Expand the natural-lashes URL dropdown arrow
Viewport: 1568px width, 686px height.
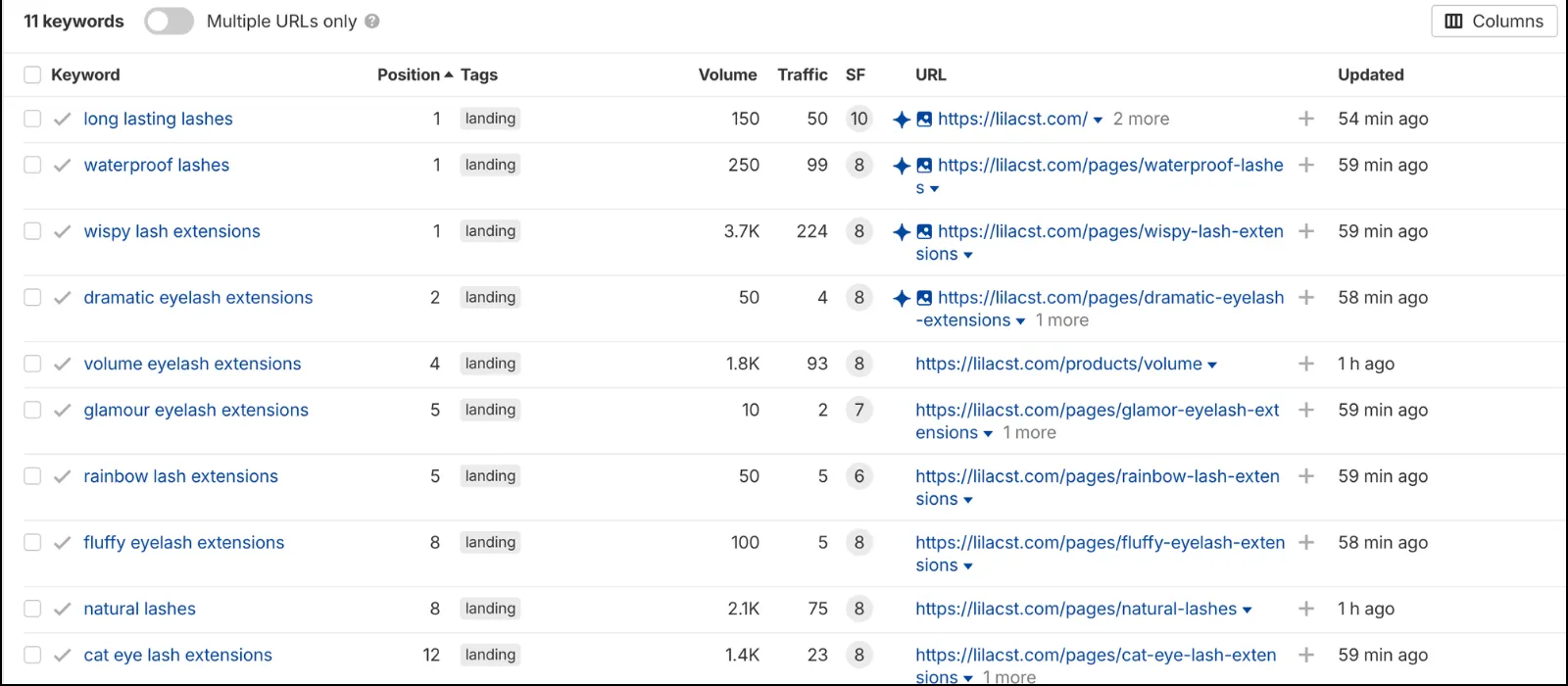point(1247,611)
